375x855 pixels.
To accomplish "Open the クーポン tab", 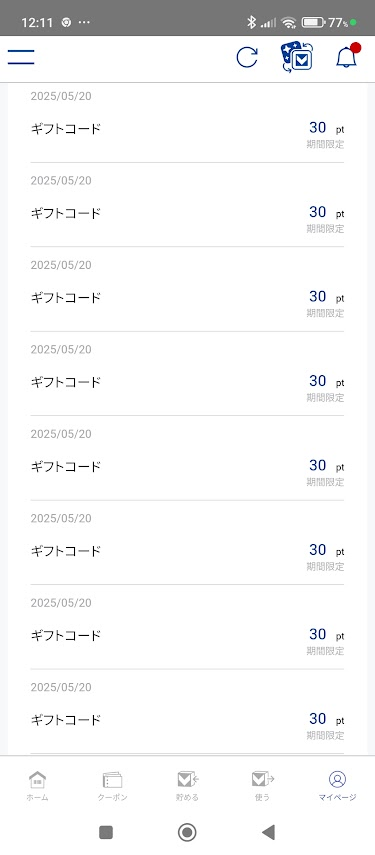I will point(112,786).
